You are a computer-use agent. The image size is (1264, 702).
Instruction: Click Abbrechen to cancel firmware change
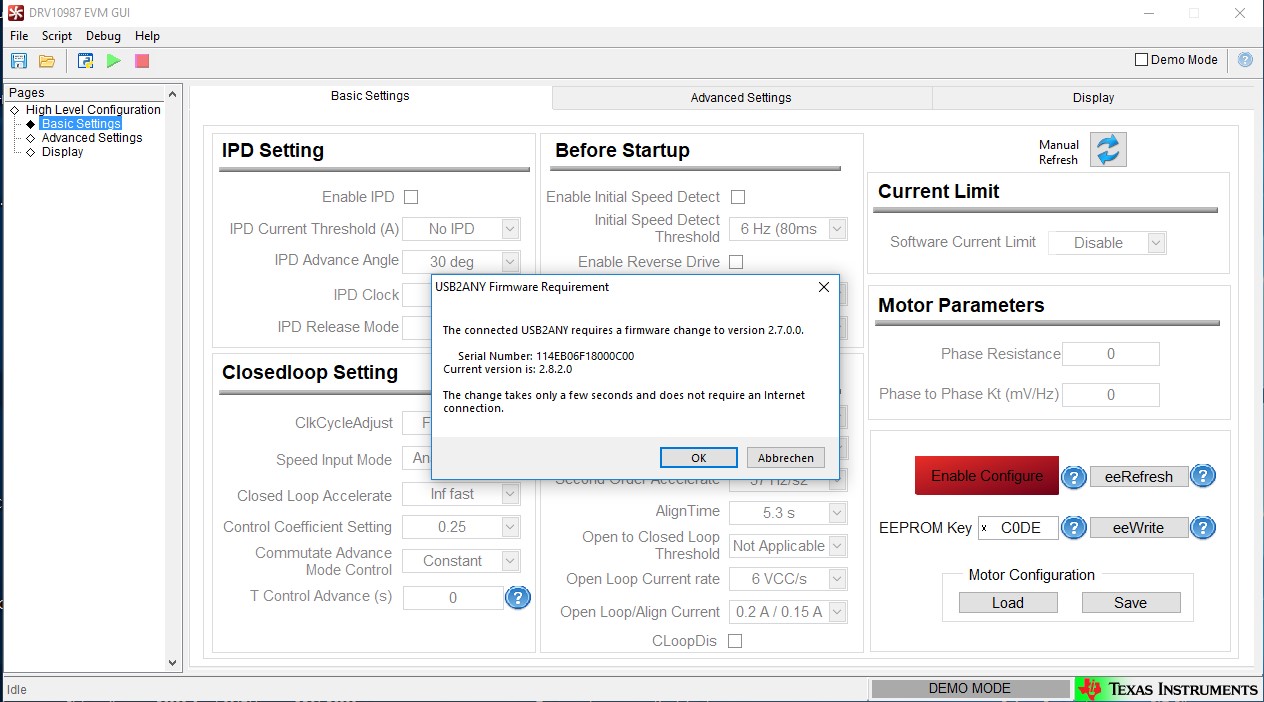click(x=786, y=458)
